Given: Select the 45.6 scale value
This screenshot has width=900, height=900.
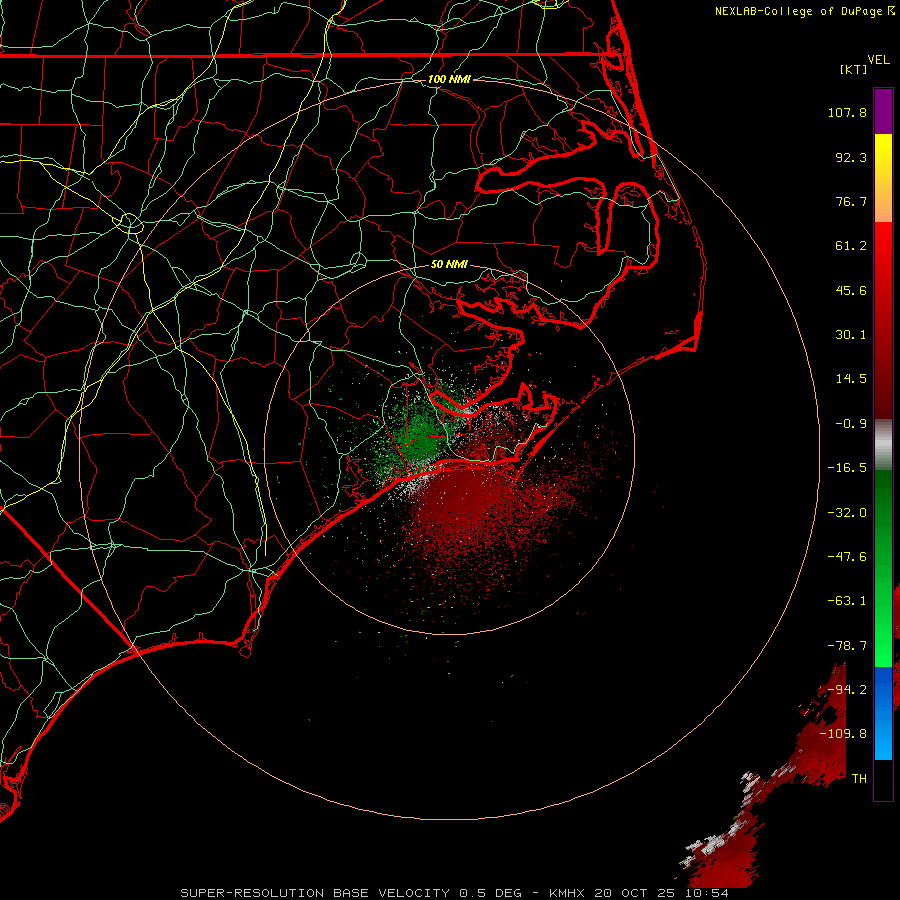Looking at the screenshot, I should point(851,290).
